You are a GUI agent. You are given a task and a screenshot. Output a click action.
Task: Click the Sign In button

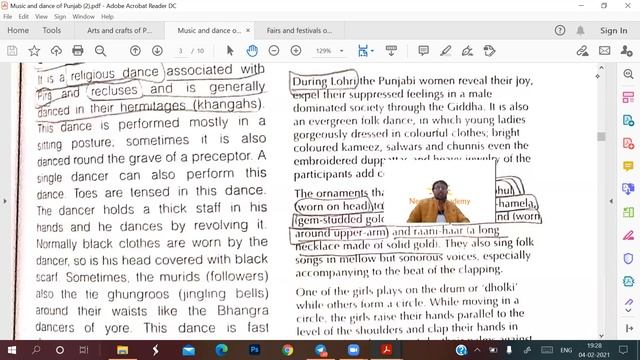click(613, 31)
